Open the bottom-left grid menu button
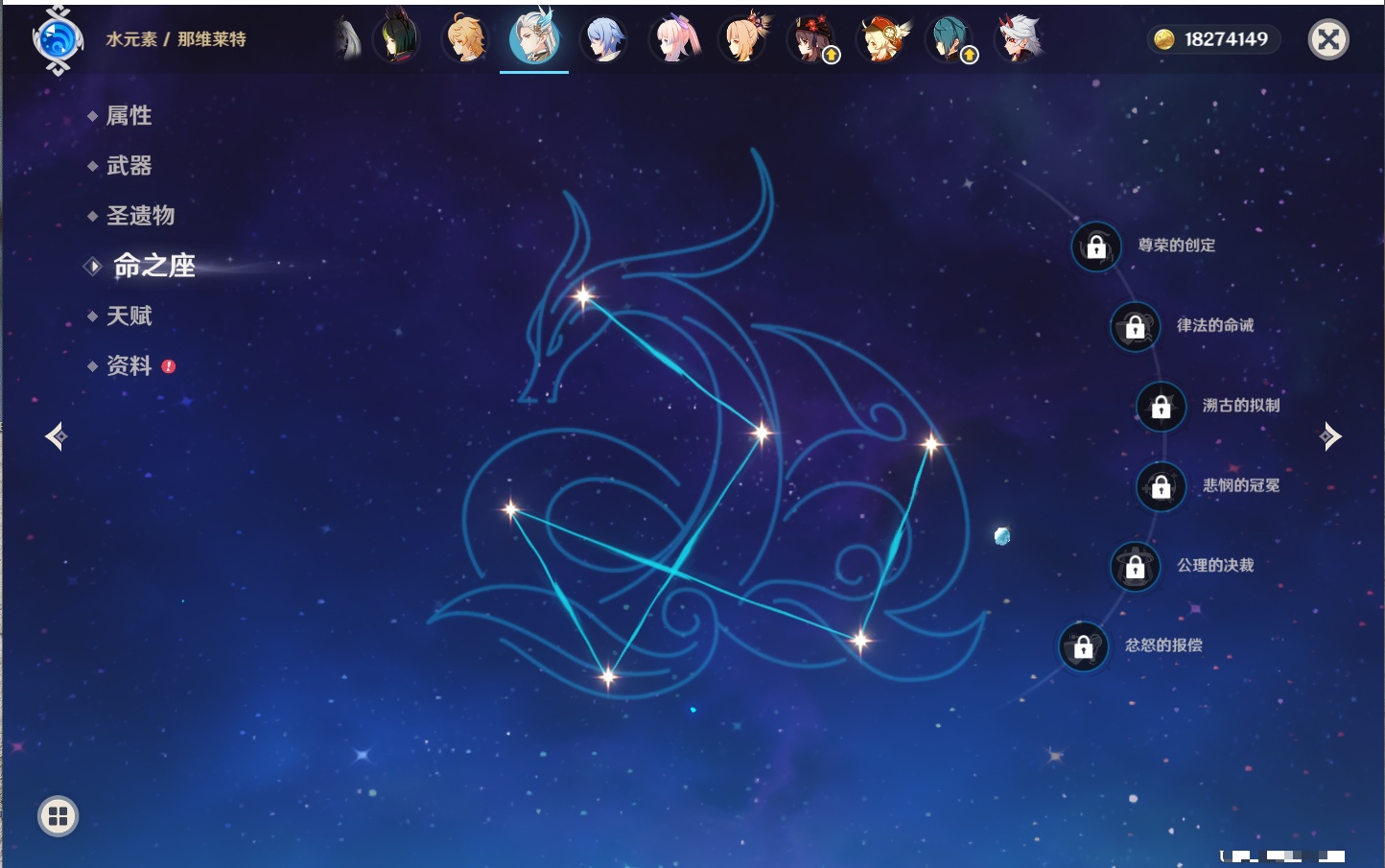This screenshot has height=868, width=1385. [58, 816]
